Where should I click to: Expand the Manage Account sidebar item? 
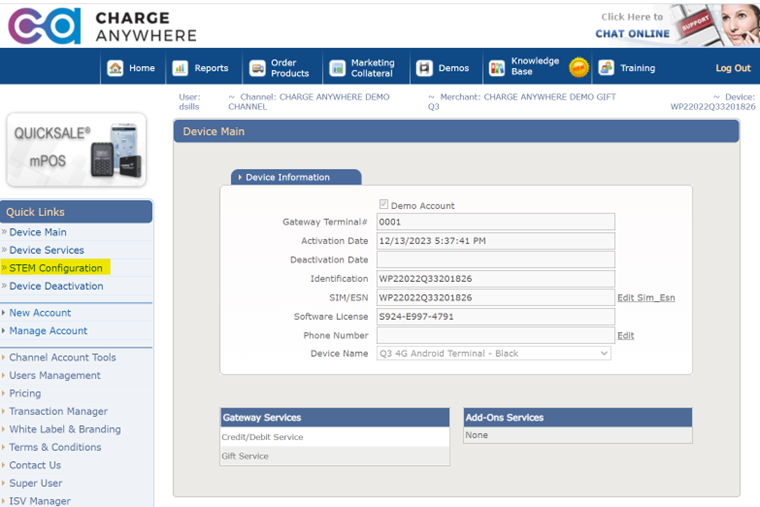pyautogui.click(x=48, y=331)
